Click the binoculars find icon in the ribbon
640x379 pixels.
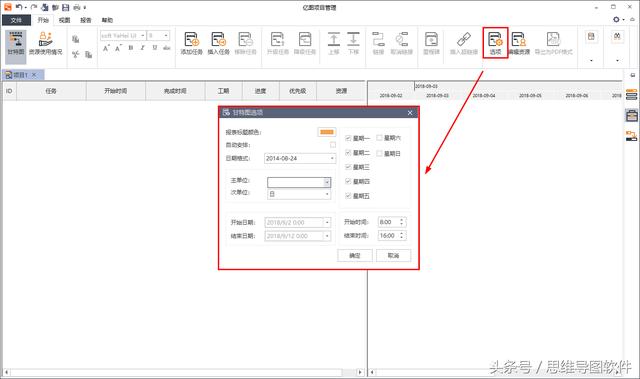click(617, 36)
